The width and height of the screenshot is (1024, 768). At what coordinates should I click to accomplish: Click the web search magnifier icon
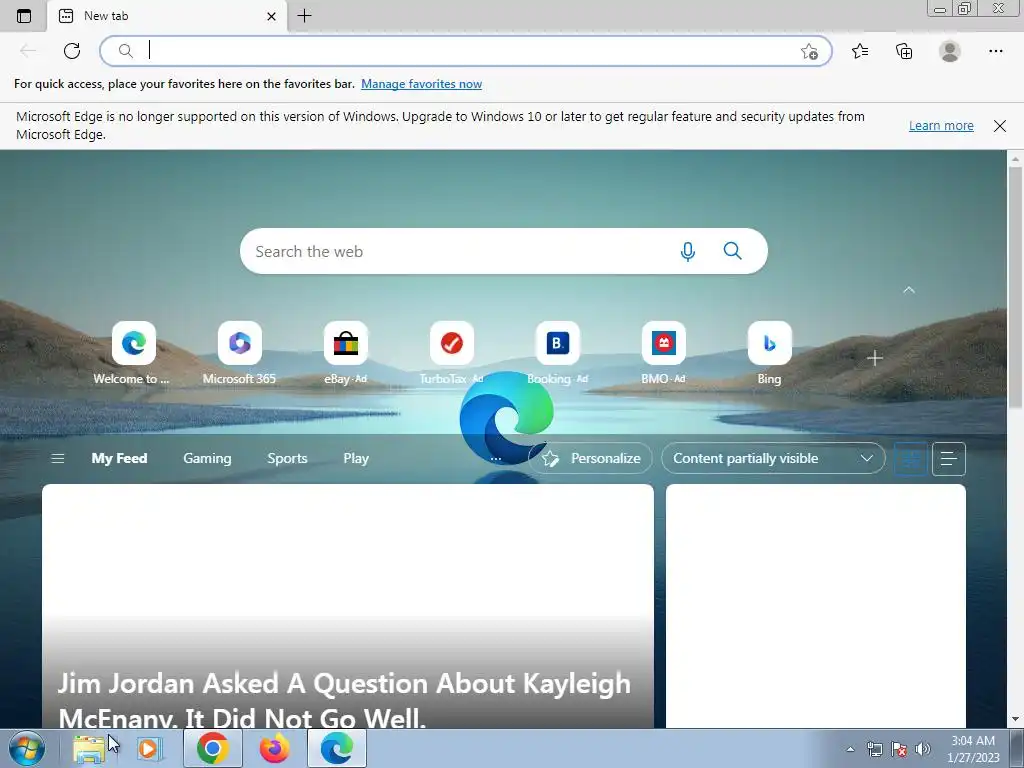(x=733, y=251)
